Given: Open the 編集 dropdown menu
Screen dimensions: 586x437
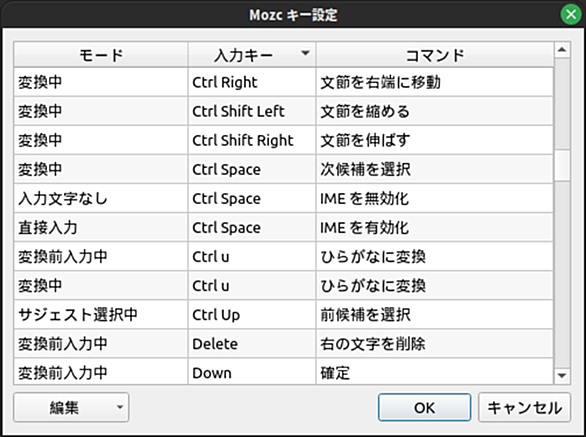Looking at the screenshot, I should pyautogui.click(x=71, y=407).
